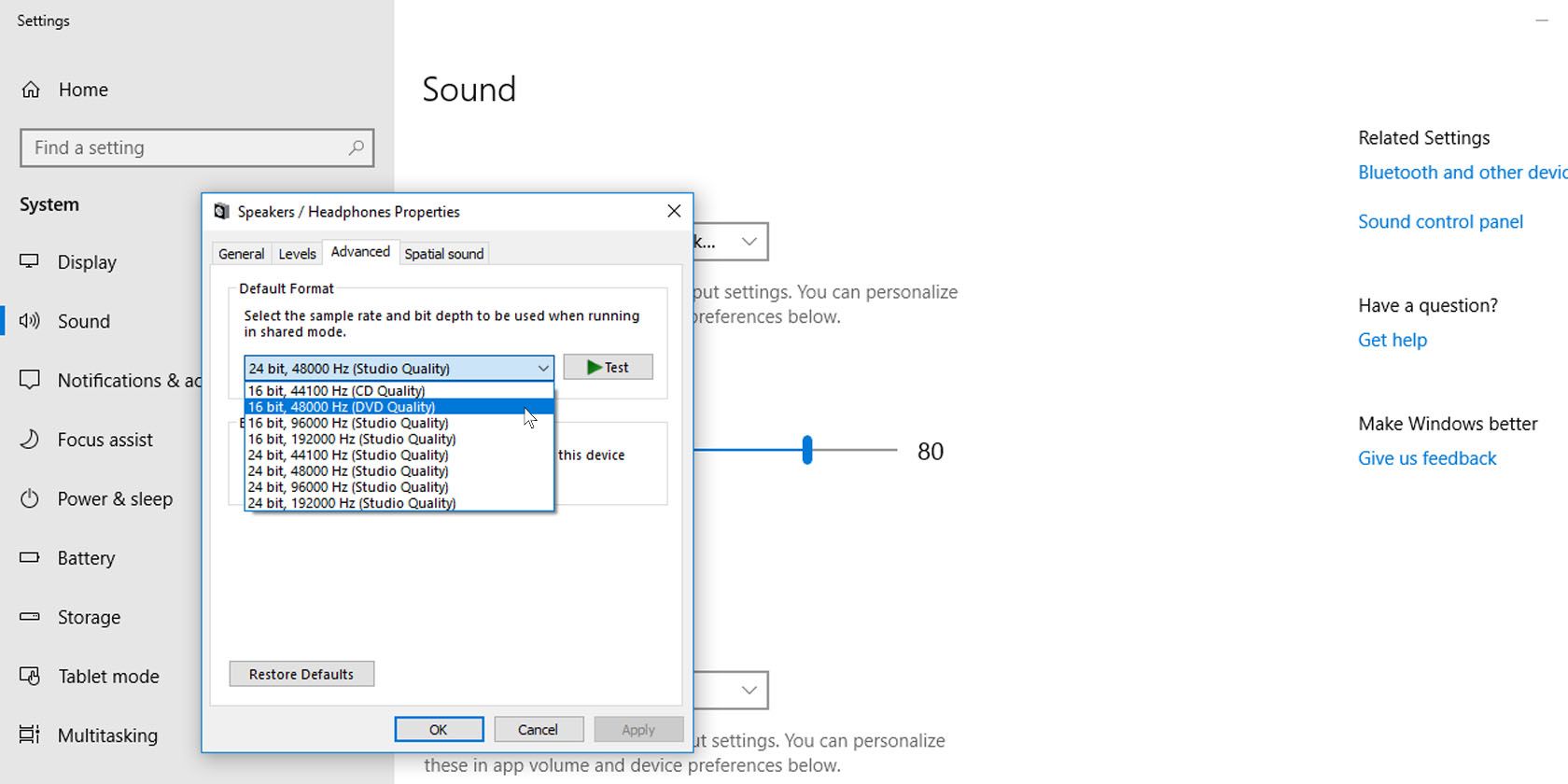Select 16 bit, 44100 Hz CD Quality
Image resolution: width=1568 pixels, height=784 pixels.
(337, 391)
